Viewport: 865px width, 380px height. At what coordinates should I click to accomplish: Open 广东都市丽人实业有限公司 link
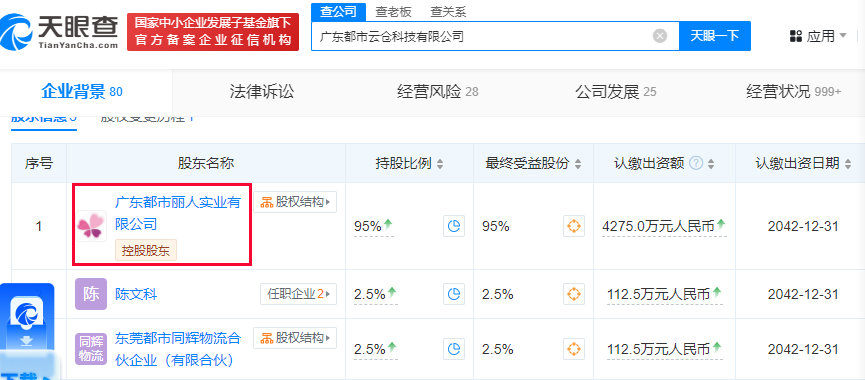click(x=178, y=213)
